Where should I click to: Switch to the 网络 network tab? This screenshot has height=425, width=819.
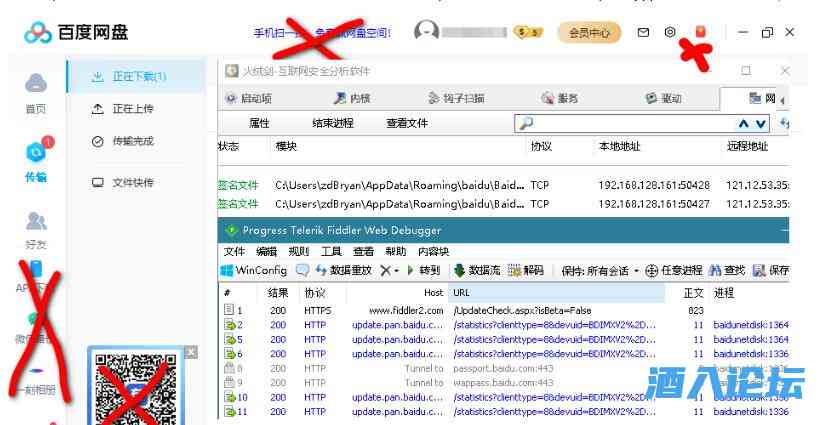click(762, 98)
